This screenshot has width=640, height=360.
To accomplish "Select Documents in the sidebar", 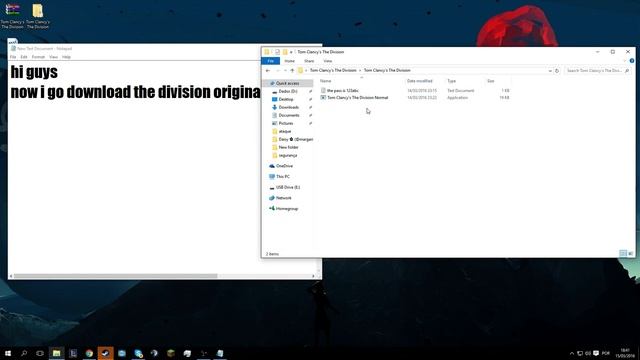I will pos(289,116).
